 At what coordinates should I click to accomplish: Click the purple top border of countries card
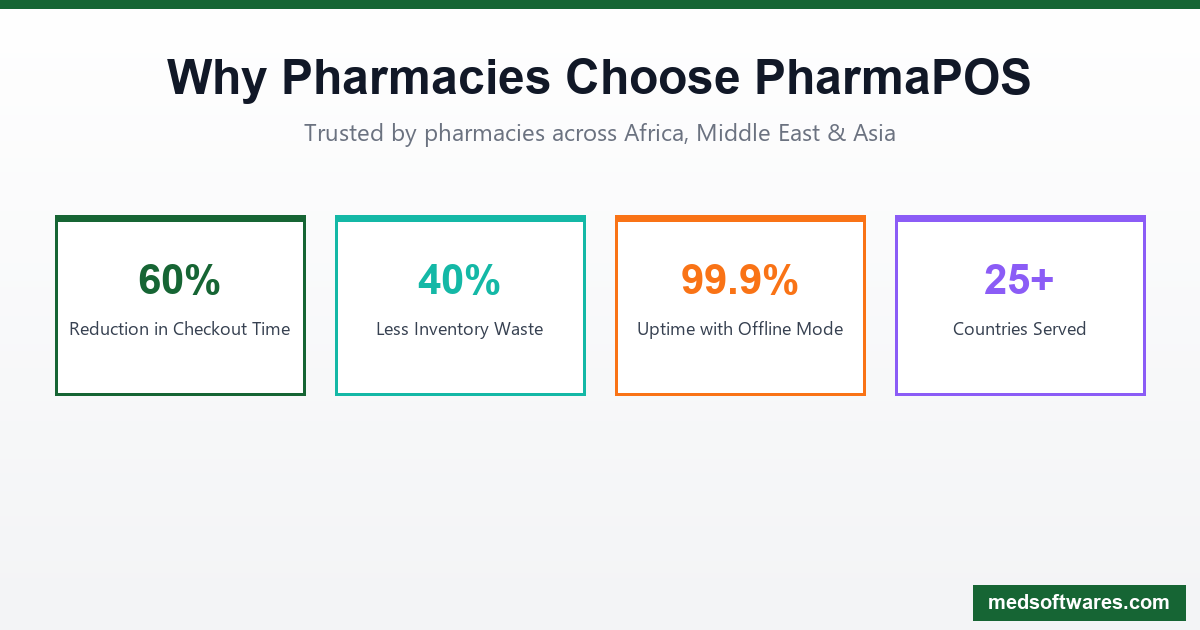1020,218
